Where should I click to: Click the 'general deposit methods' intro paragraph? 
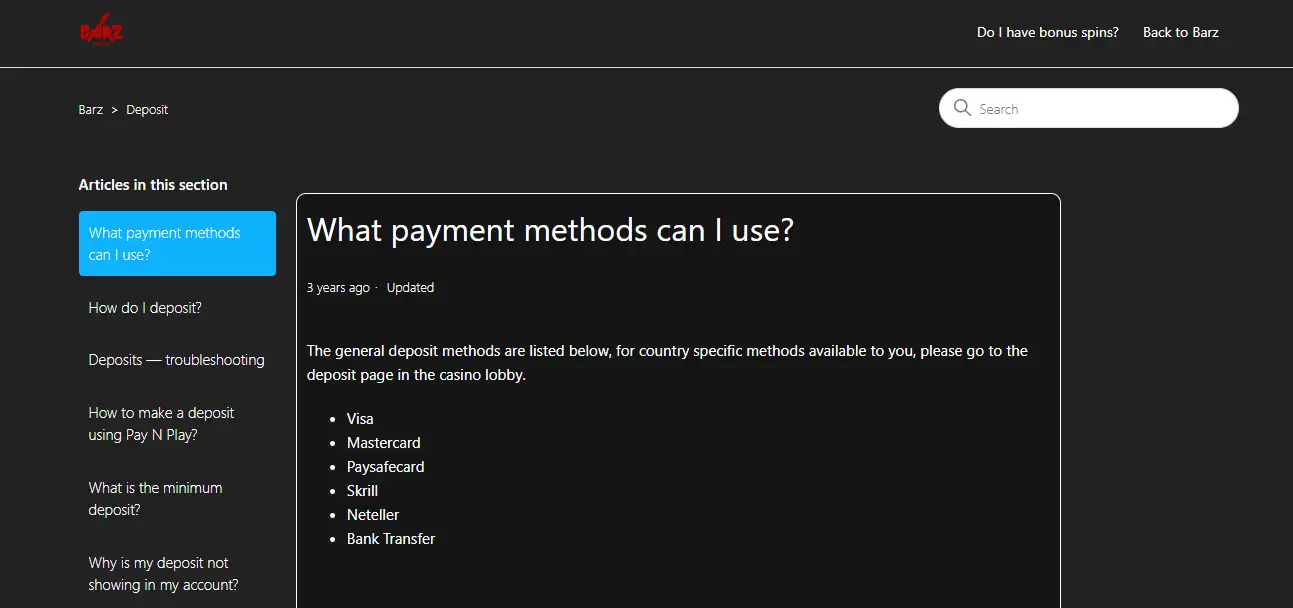[667, 363]
